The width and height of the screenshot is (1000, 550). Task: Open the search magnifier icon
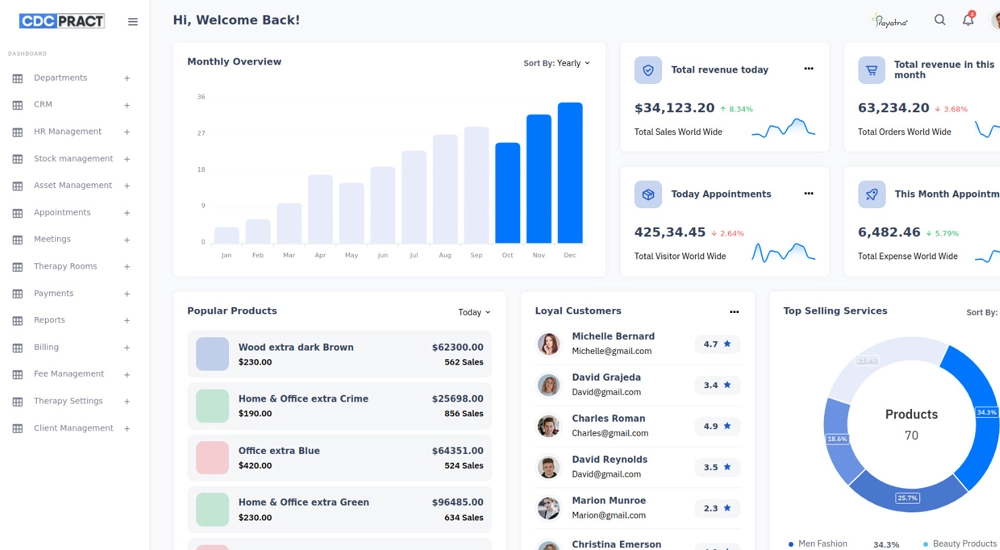[x=939, y=20]
